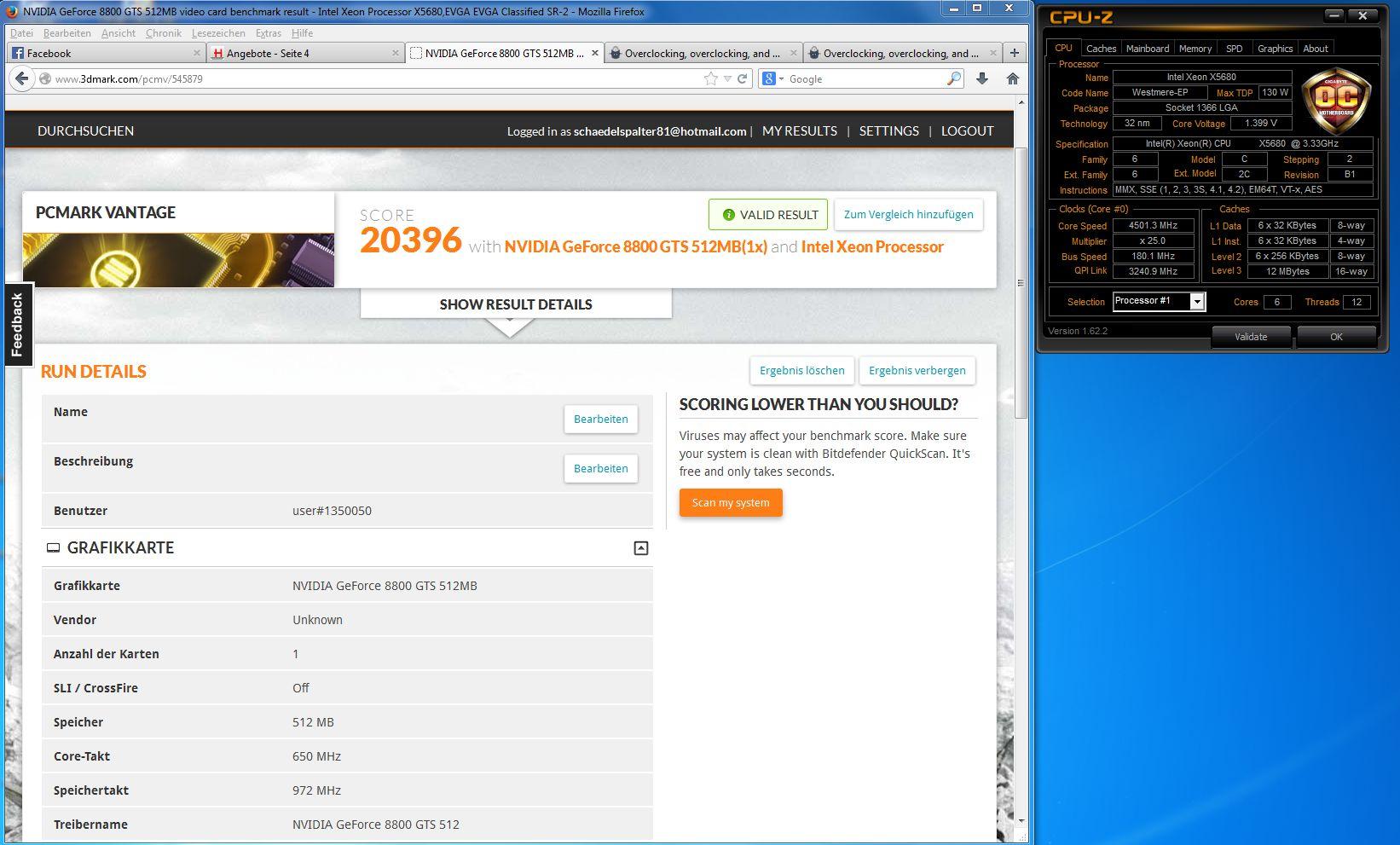The image size is (1400, 845).
Task: Click Ergebnis verbergen button
Action: tap(917, 370)
